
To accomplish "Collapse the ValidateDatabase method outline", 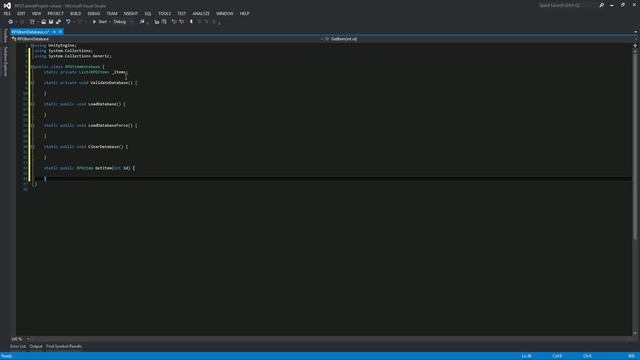I will click(x=32, y=83).
